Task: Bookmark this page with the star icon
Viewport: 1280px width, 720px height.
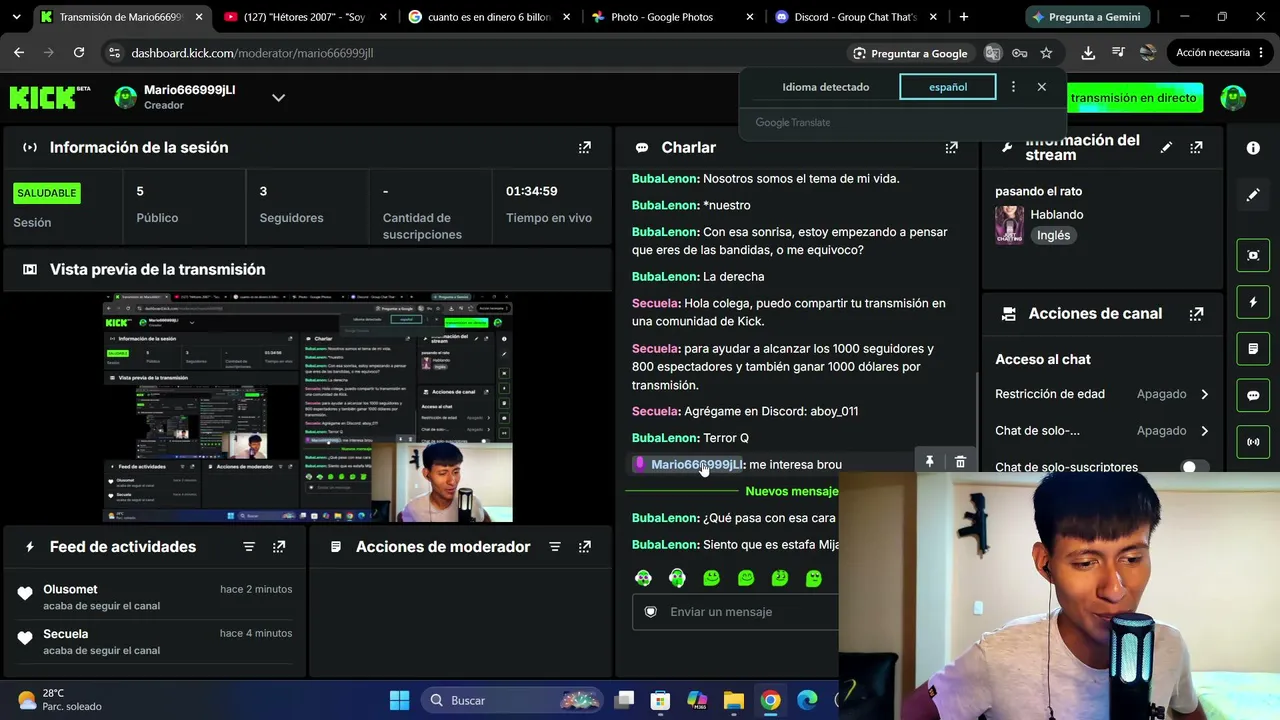Action: 1046,53
